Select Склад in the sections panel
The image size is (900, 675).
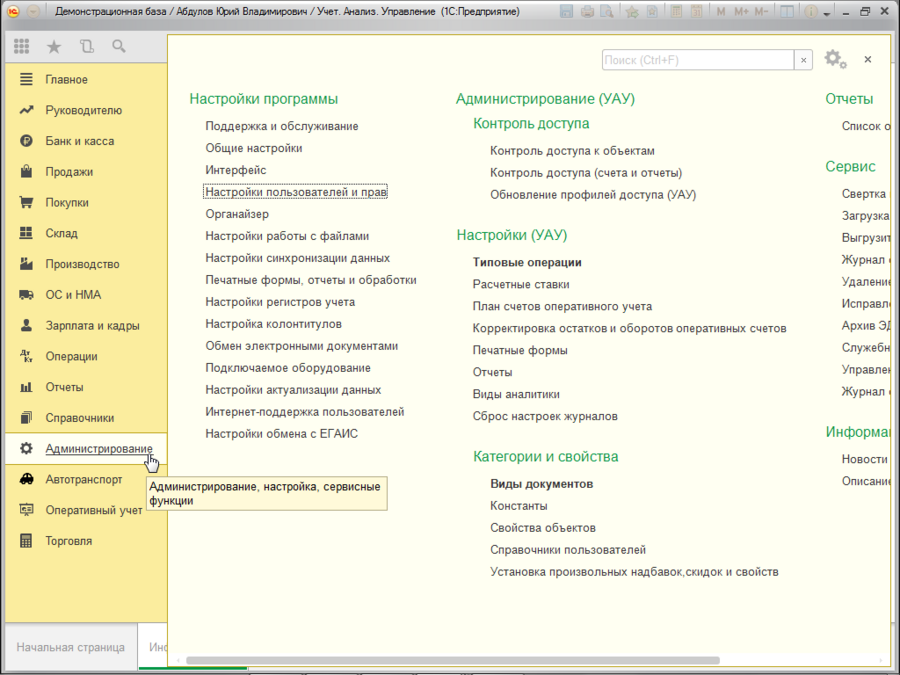click(x=61, y=233)
